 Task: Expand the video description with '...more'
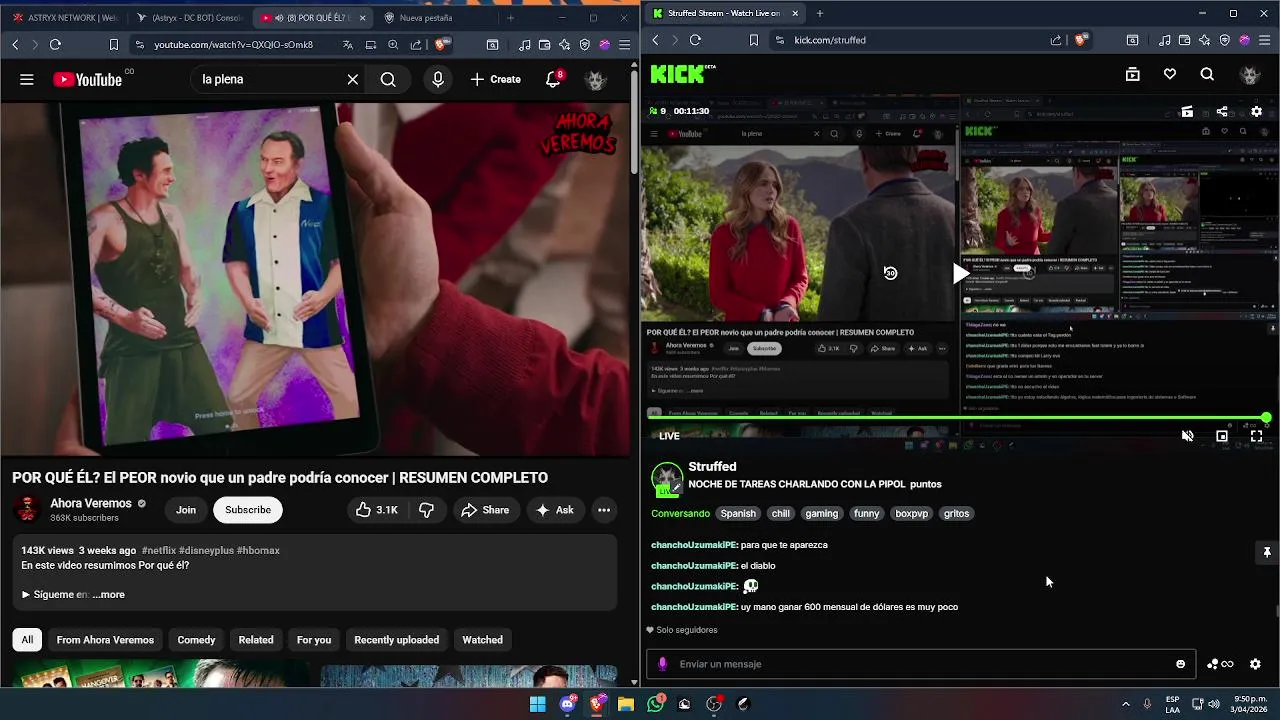click(x=109, y=594)
